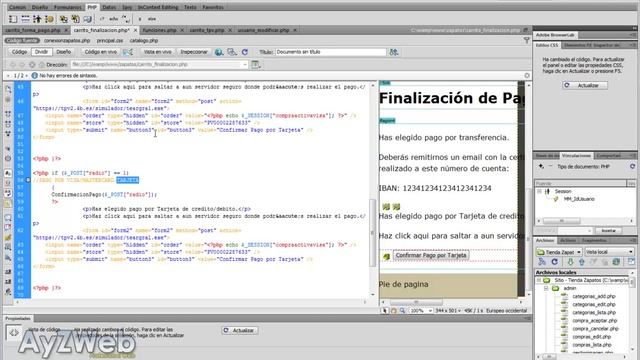Open Vista local view dropdown

(609, 252)
